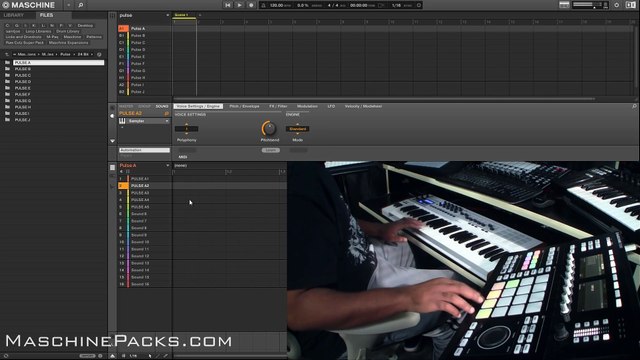Go up one folder with the path arrow
Viewport: 640px width, 360px height.
(x=7, y=54)
